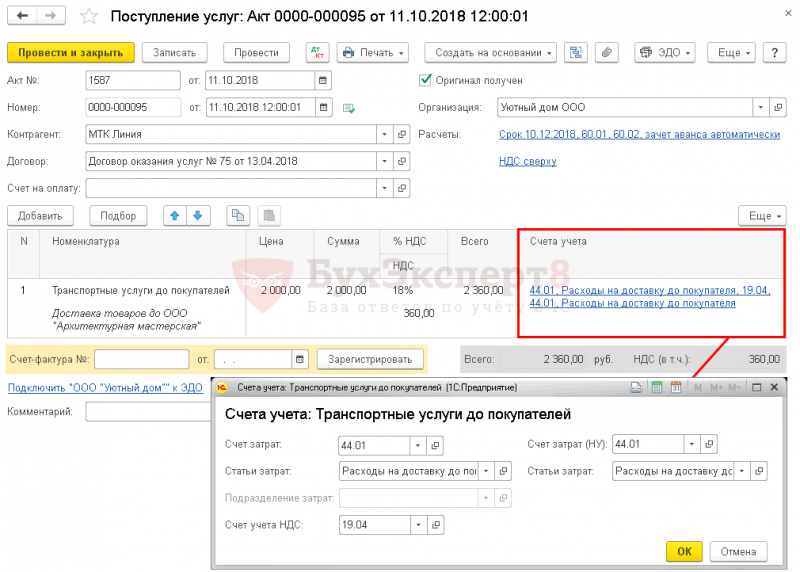This screenshot has width=800, height=572.
Task: Expand Счет затрат dropdown in dialog
Action: pyautogui.click(x=418, y=445)
